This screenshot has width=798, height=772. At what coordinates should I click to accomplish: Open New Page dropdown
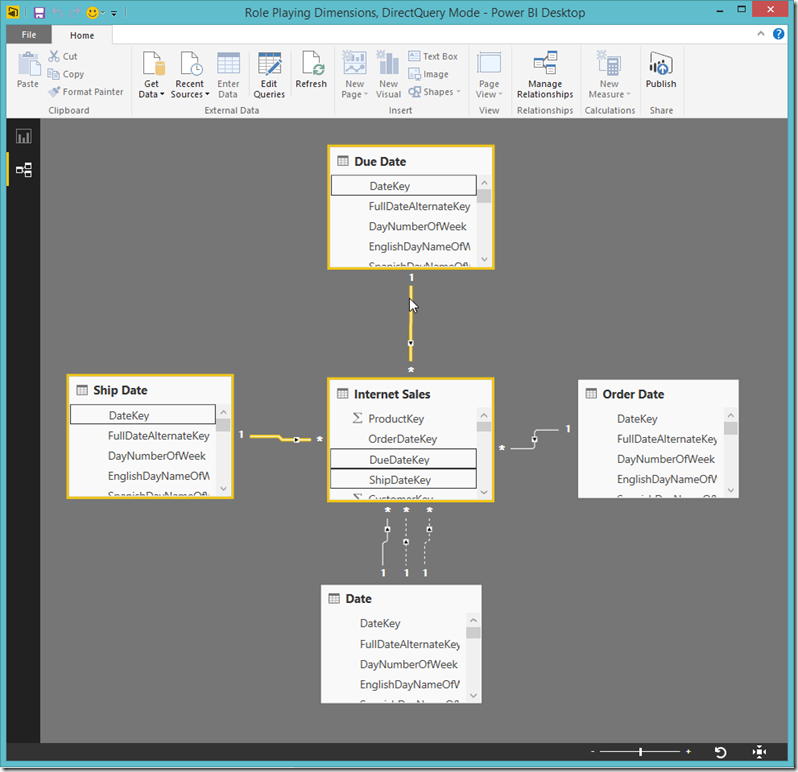[x=355, y=75]
